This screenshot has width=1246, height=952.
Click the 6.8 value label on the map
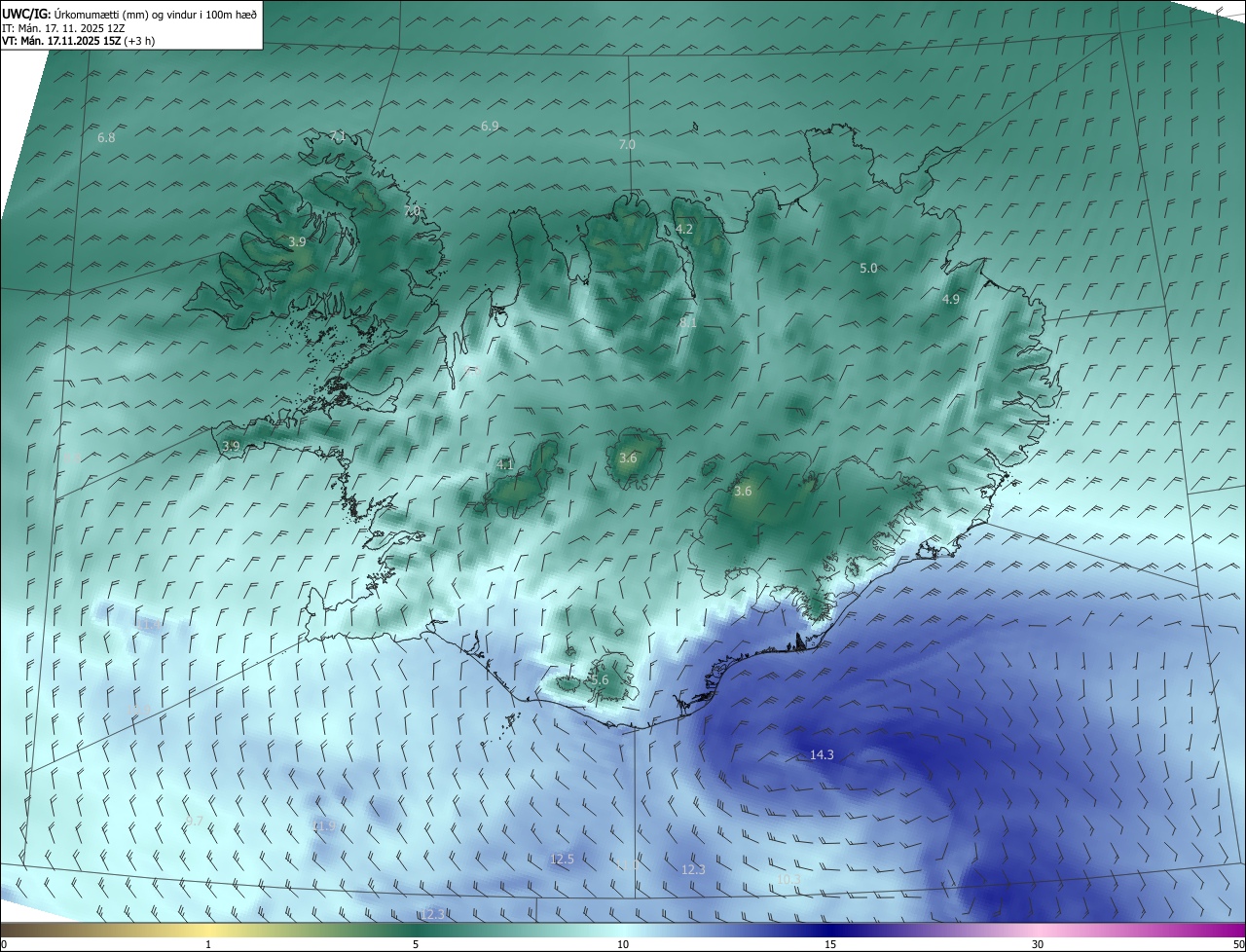coord(106,138)
